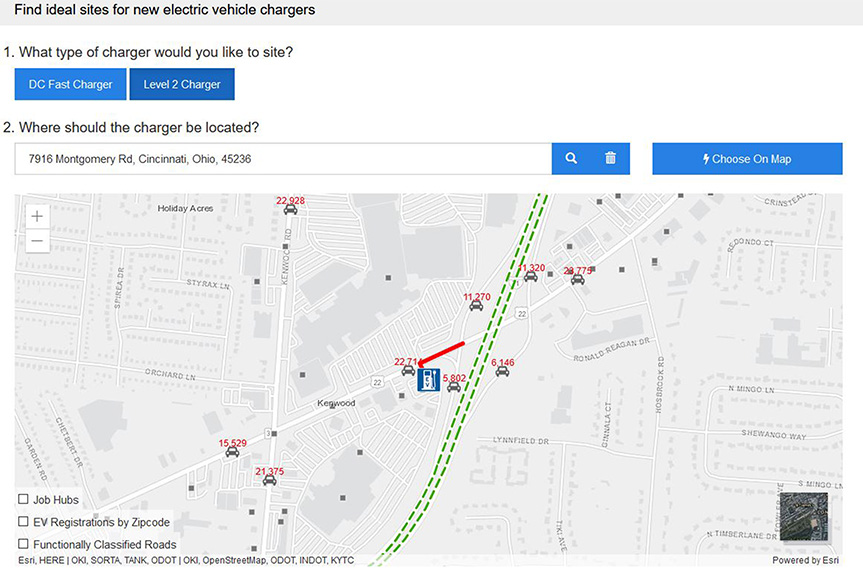Click the car icon labeled 22,928
The image size is (863, 578).
(x=290, y=208)
